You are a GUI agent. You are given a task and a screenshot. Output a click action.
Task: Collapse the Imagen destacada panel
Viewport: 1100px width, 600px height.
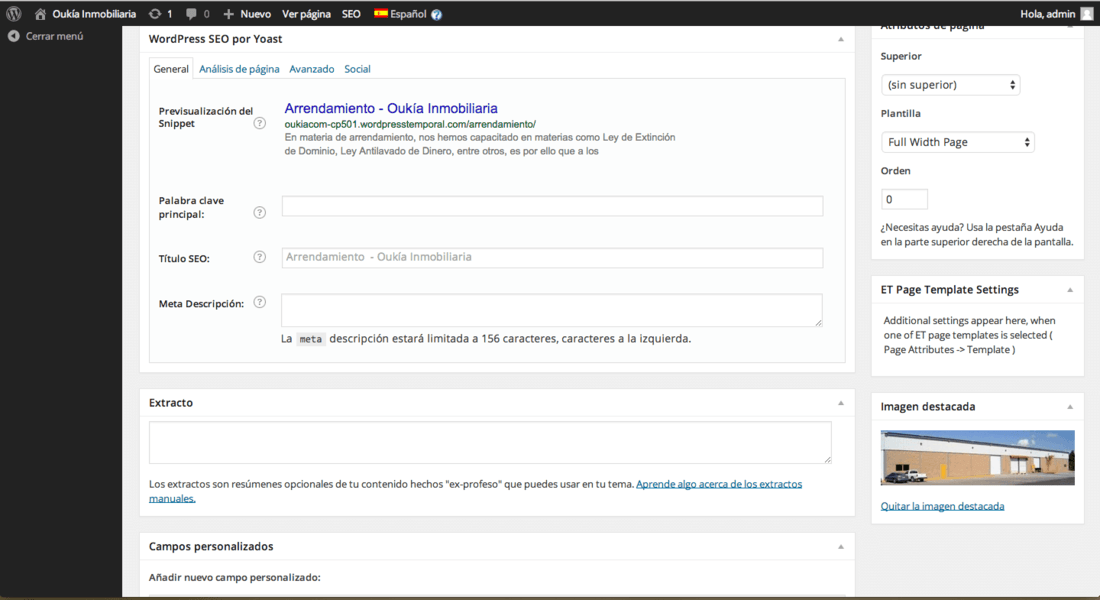click(1070, 406)
